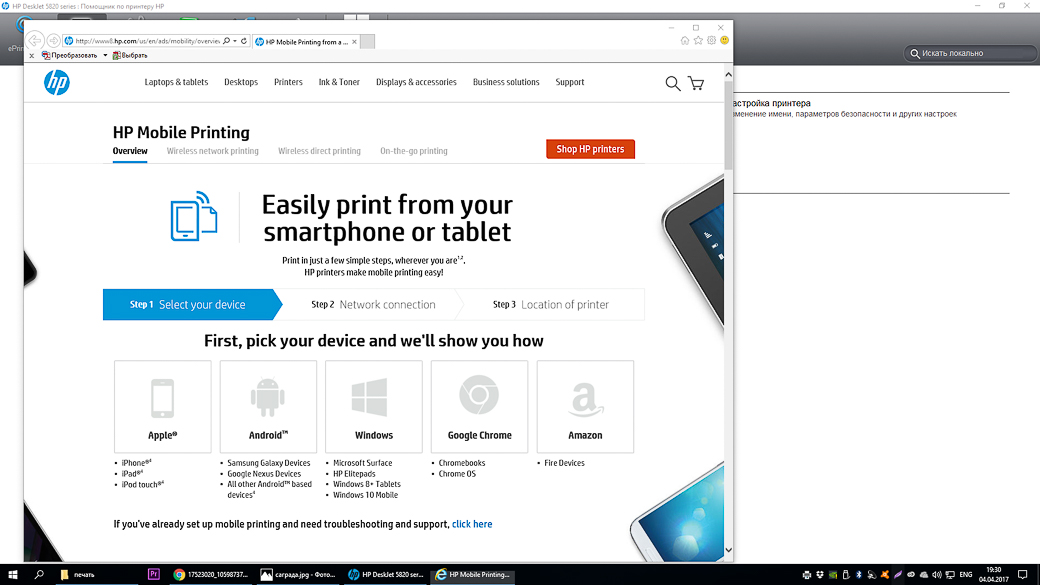Select the Google Chrome device tile

(480, 407)
